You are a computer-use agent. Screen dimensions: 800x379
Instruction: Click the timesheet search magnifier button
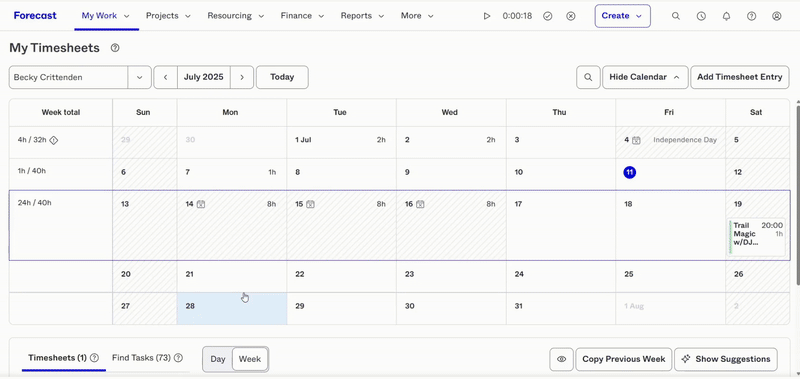588,77
